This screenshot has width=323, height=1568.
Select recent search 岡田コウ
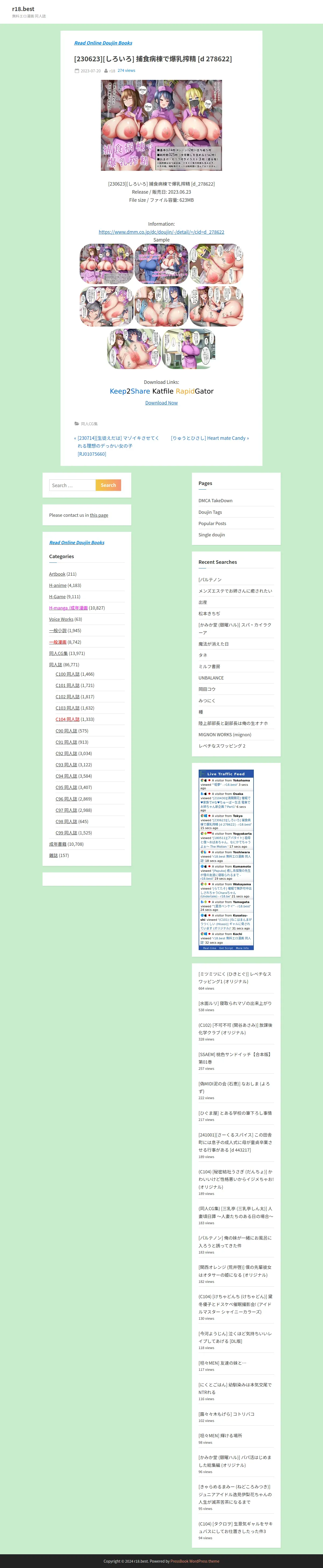point(207,689)
